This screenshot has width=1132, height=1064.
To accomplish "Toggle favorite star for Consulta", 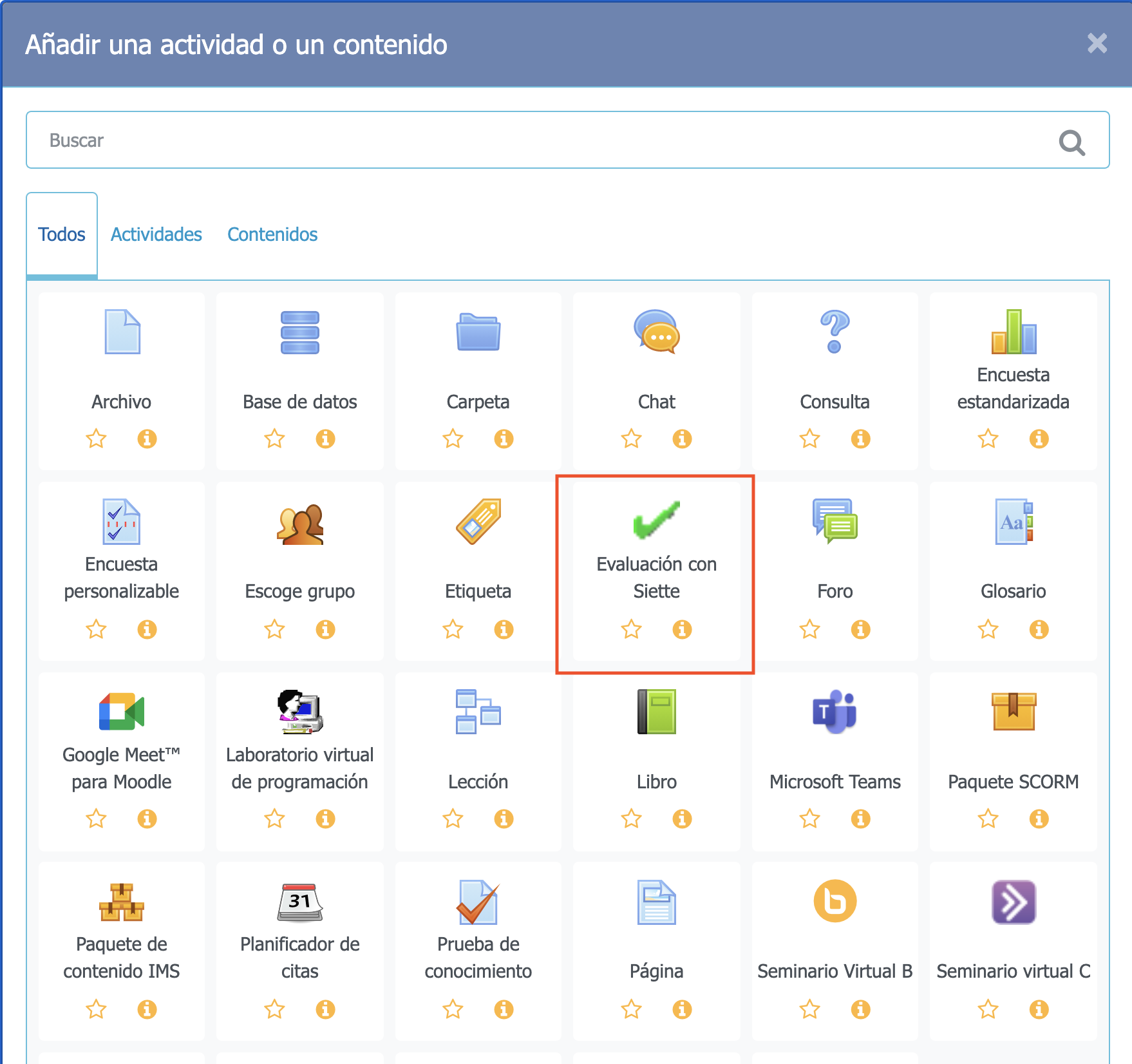I will [x=809, y=439].
